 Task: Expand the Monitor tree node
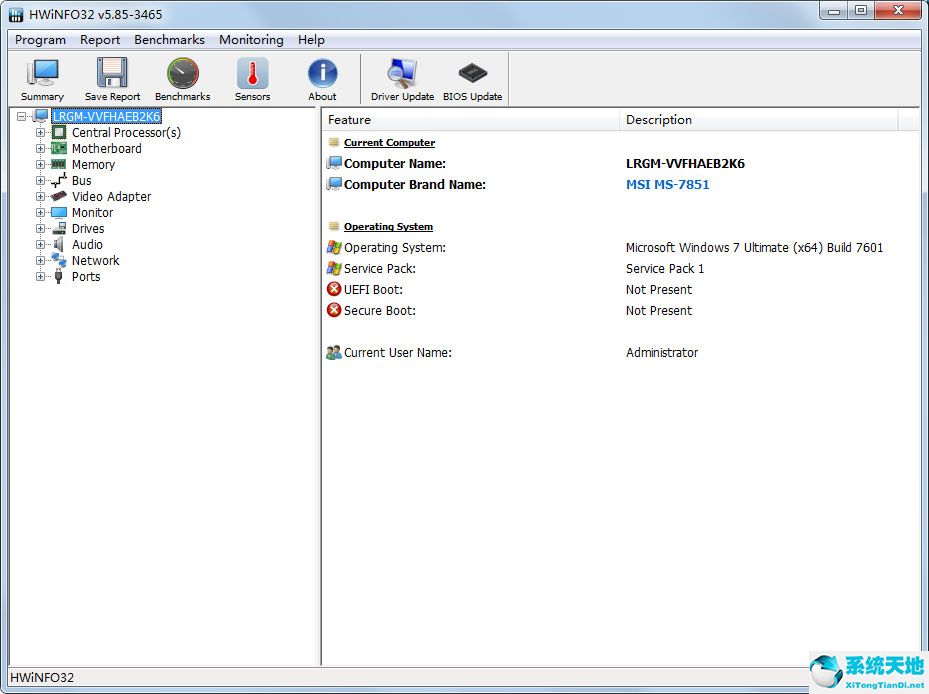click(x=40, y=213)
